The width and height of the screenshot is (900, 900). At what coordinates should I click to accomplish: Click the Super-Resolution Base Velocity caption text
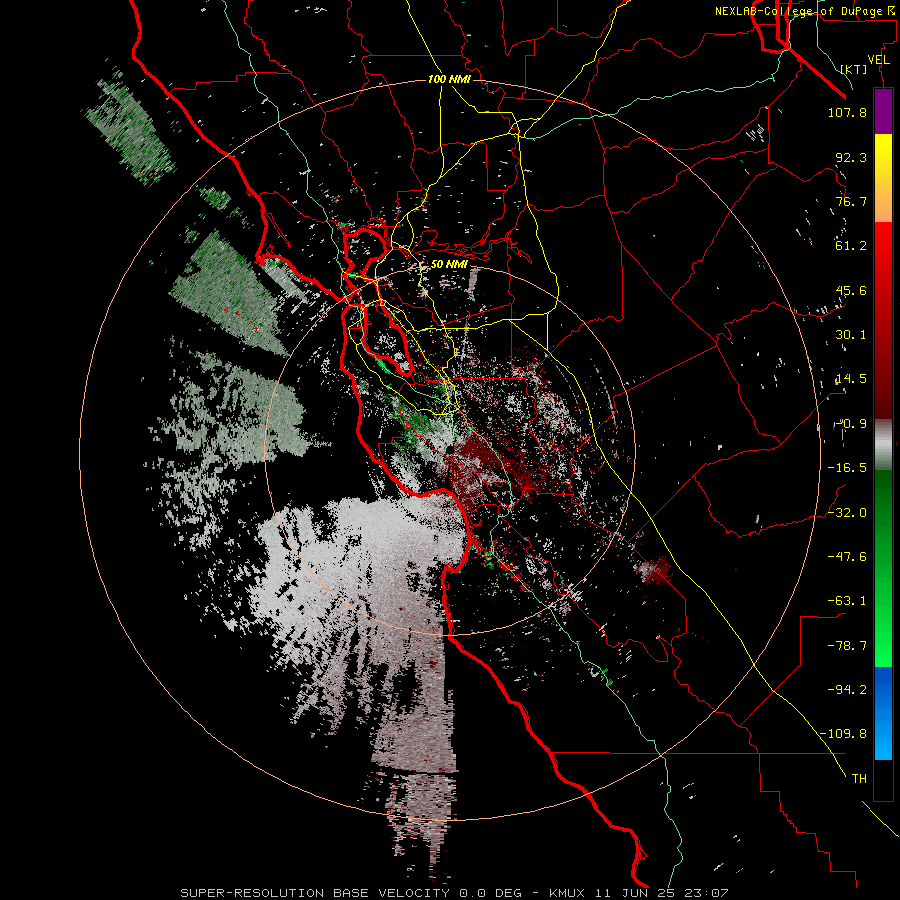(x=454, y=893)
